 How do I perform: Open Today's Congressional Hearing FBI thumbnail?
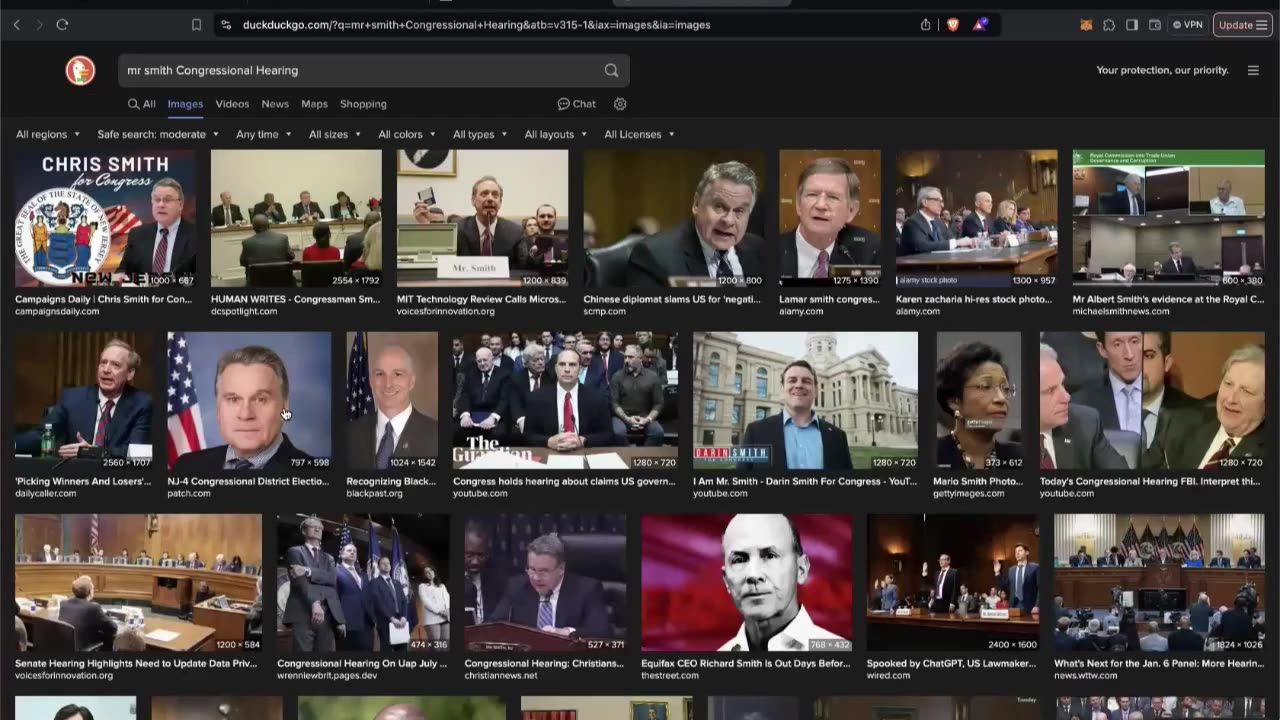coord(1152,401)
